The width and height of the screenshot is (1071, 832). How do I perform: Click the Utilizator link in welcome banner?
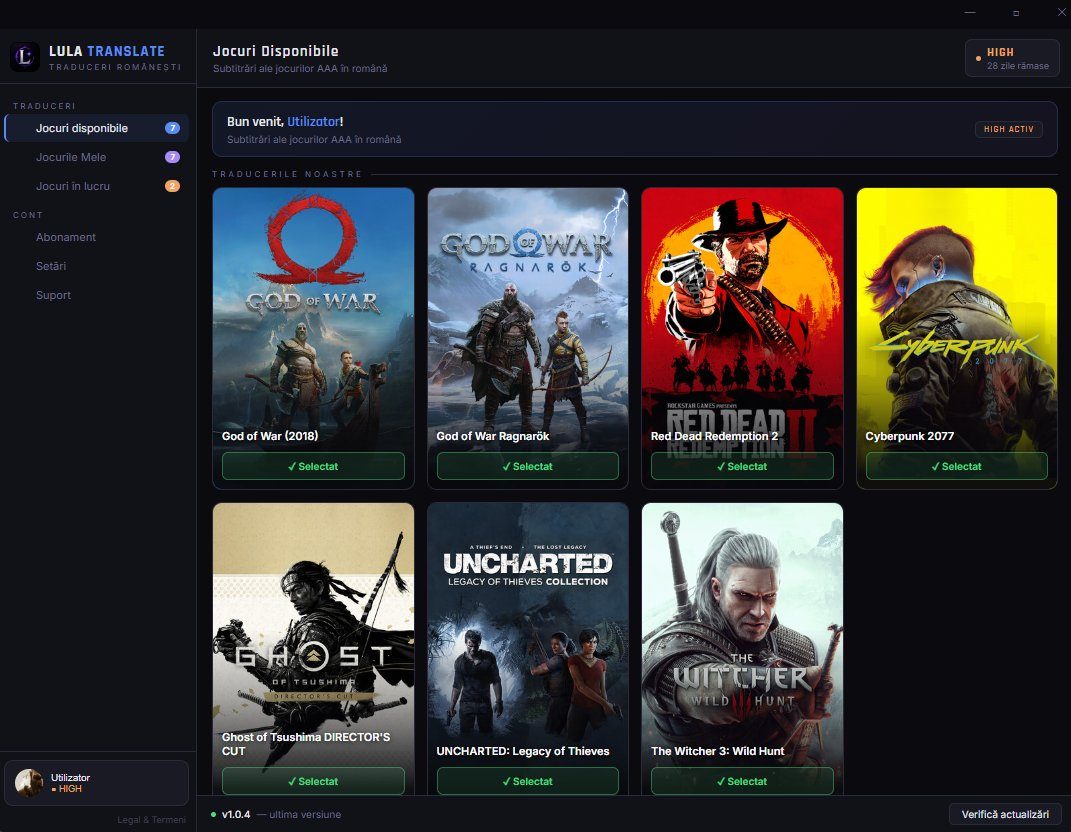click(313, 122)
